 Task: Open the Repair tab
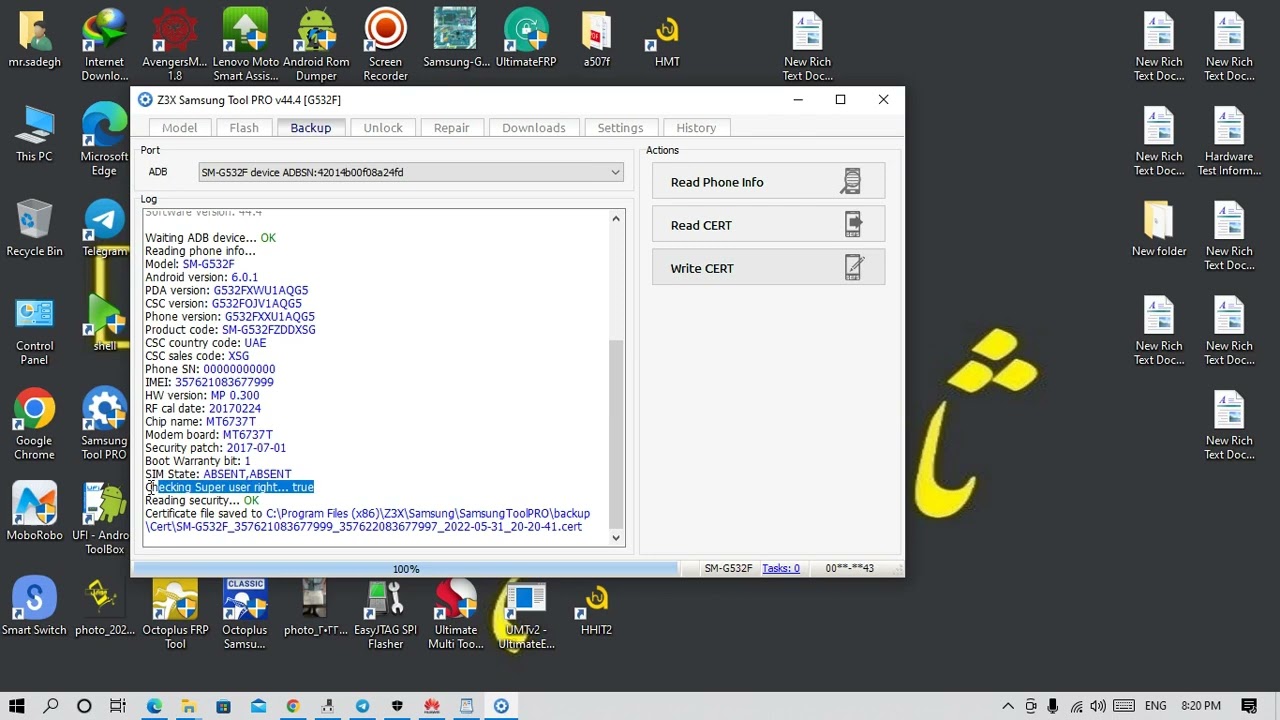(452, 128)
